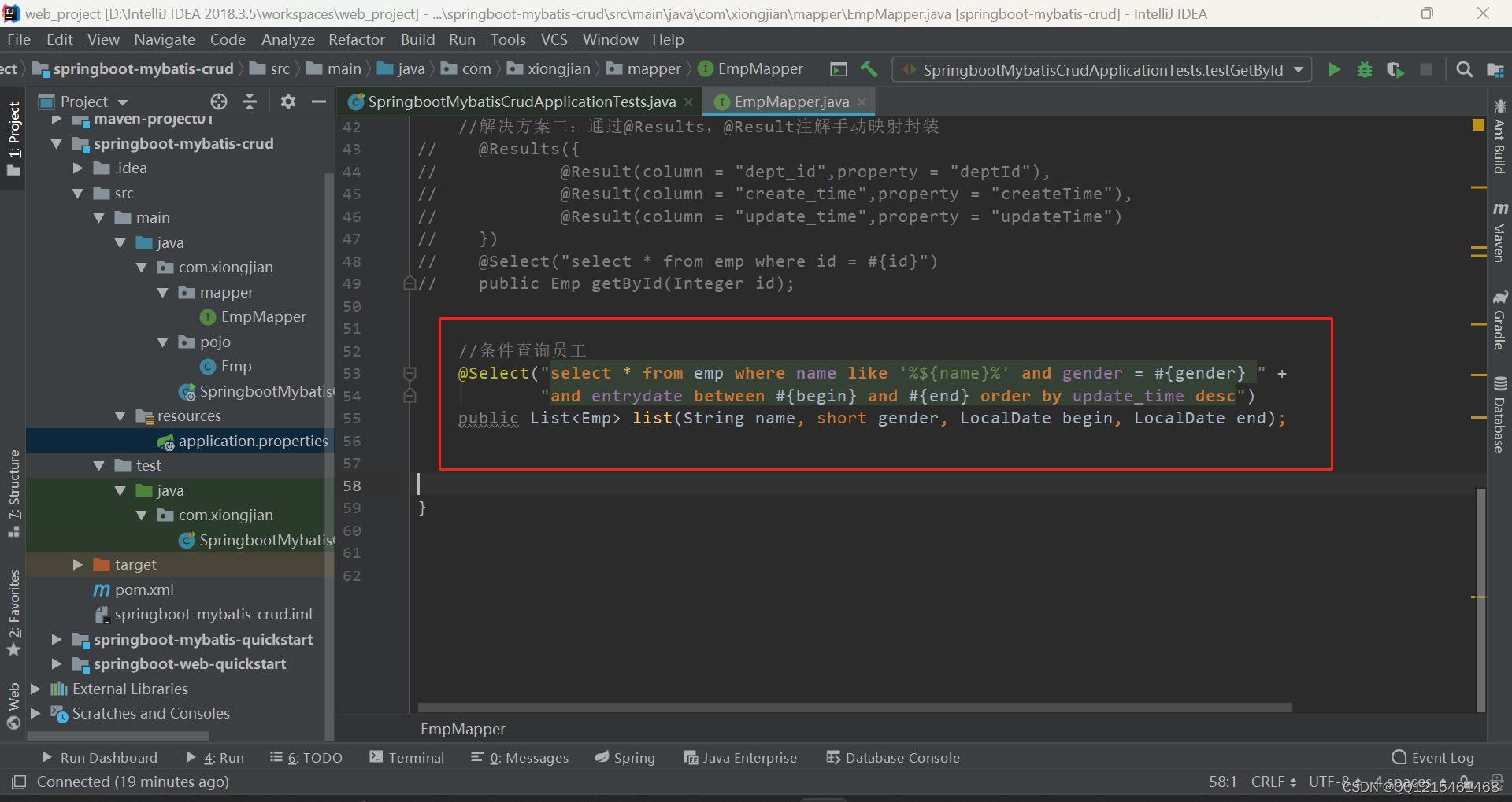Open the Favorites tool window
The width and height of the screenshot is (1512, 802).
pyautogui.click(x=13, y=612)
